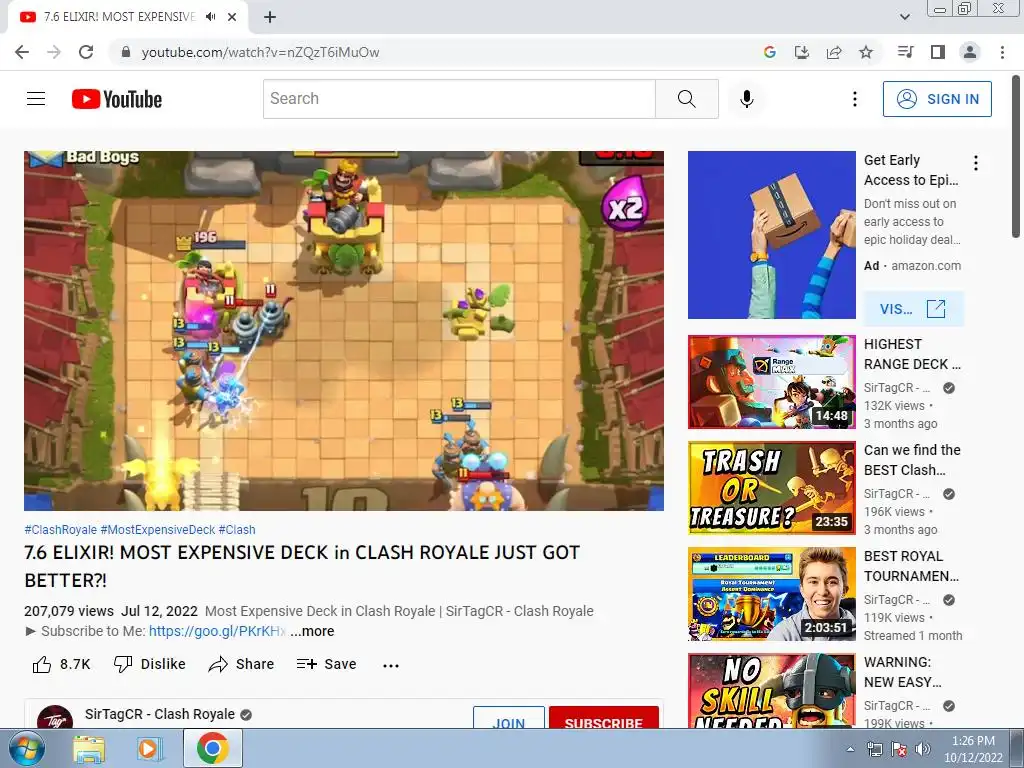The width and height of the screenshot is (1024, 768).
Task: Open the volume speaker tray icon
Action: coord(922,750)
